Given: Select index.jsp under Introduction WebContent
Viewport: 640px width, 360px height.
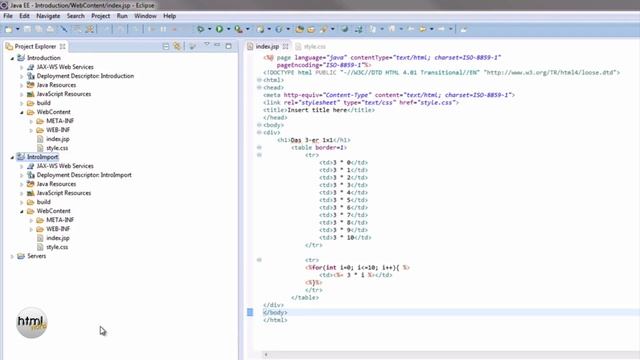Looking at the screenshot, I should point(58,139).
